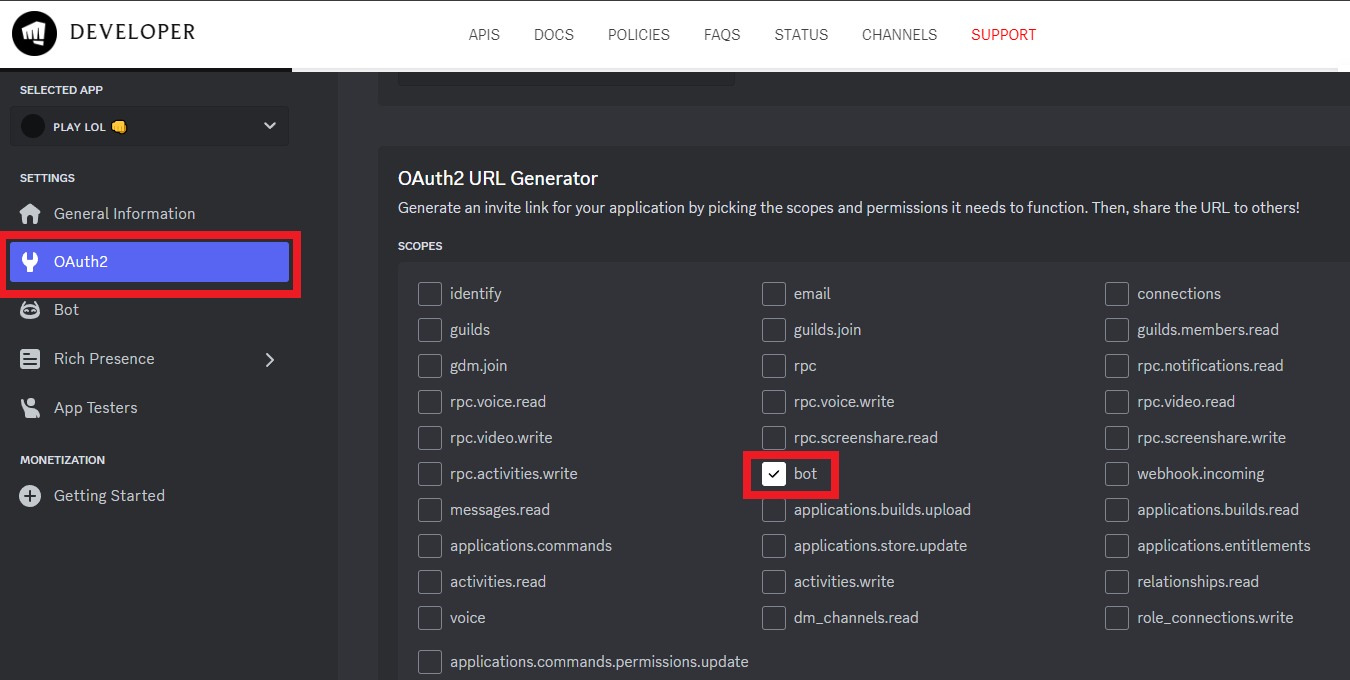Go to App Testers page
This screenshot has height=680, width=1350.
point(150,408)
